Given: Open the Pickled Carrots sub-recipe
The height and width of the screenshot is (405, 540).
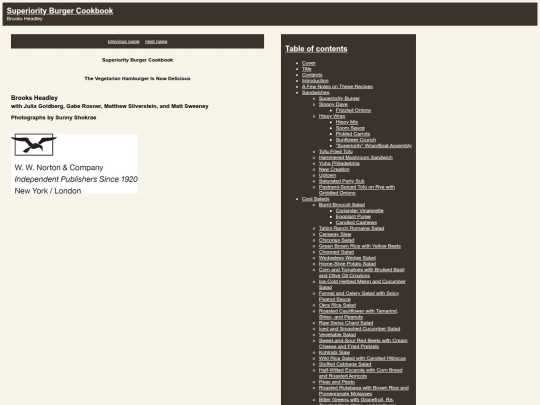Looking at the screenshot, I should click(353, 134).
